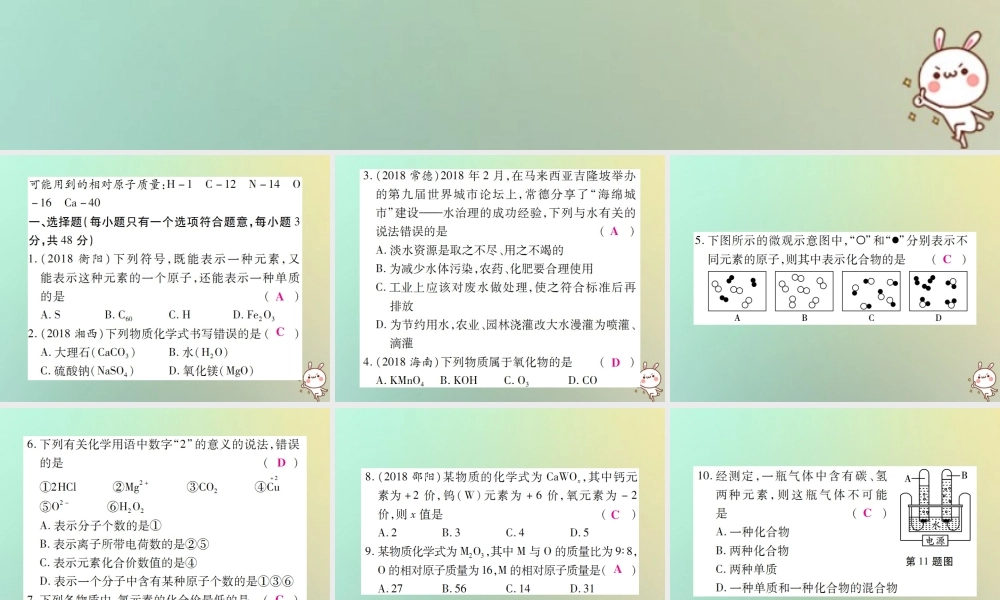Screen dimensions: 1000x600
Task: Click option 'B. 表示离子所带电荷数的是②⑤'
Action: 124,544
